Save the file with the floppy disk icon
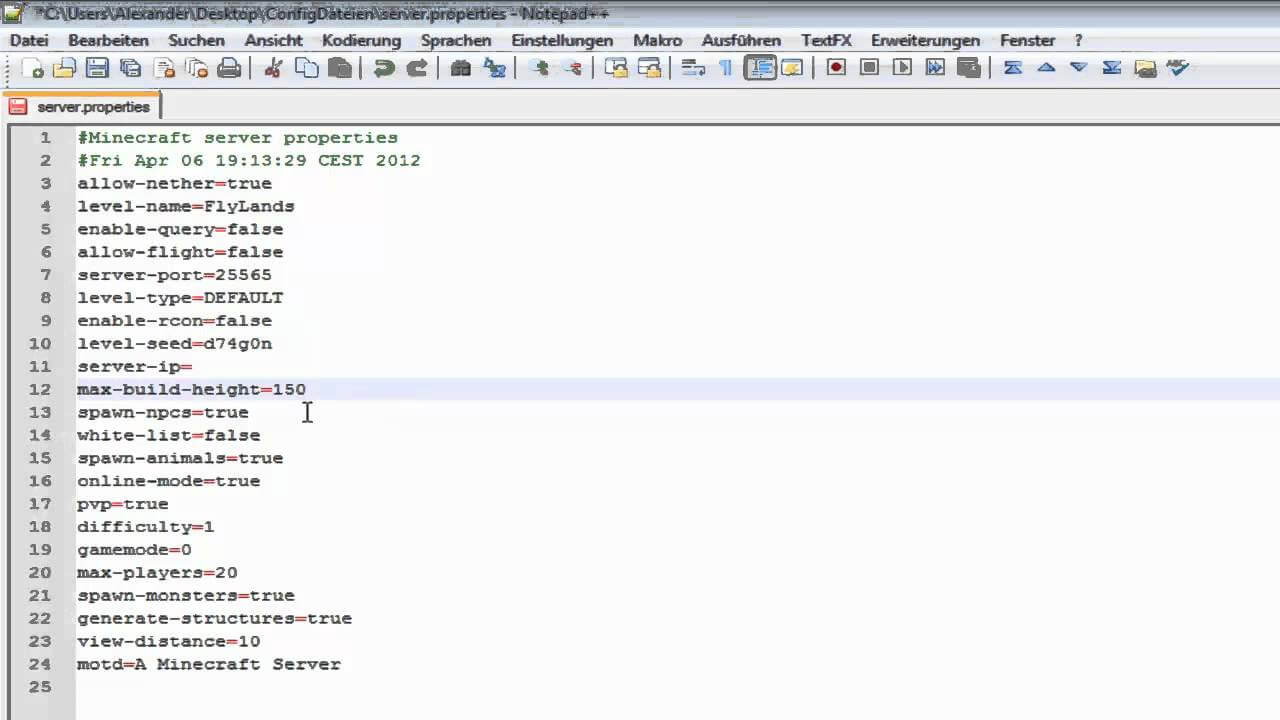 [x=97, y=68]
